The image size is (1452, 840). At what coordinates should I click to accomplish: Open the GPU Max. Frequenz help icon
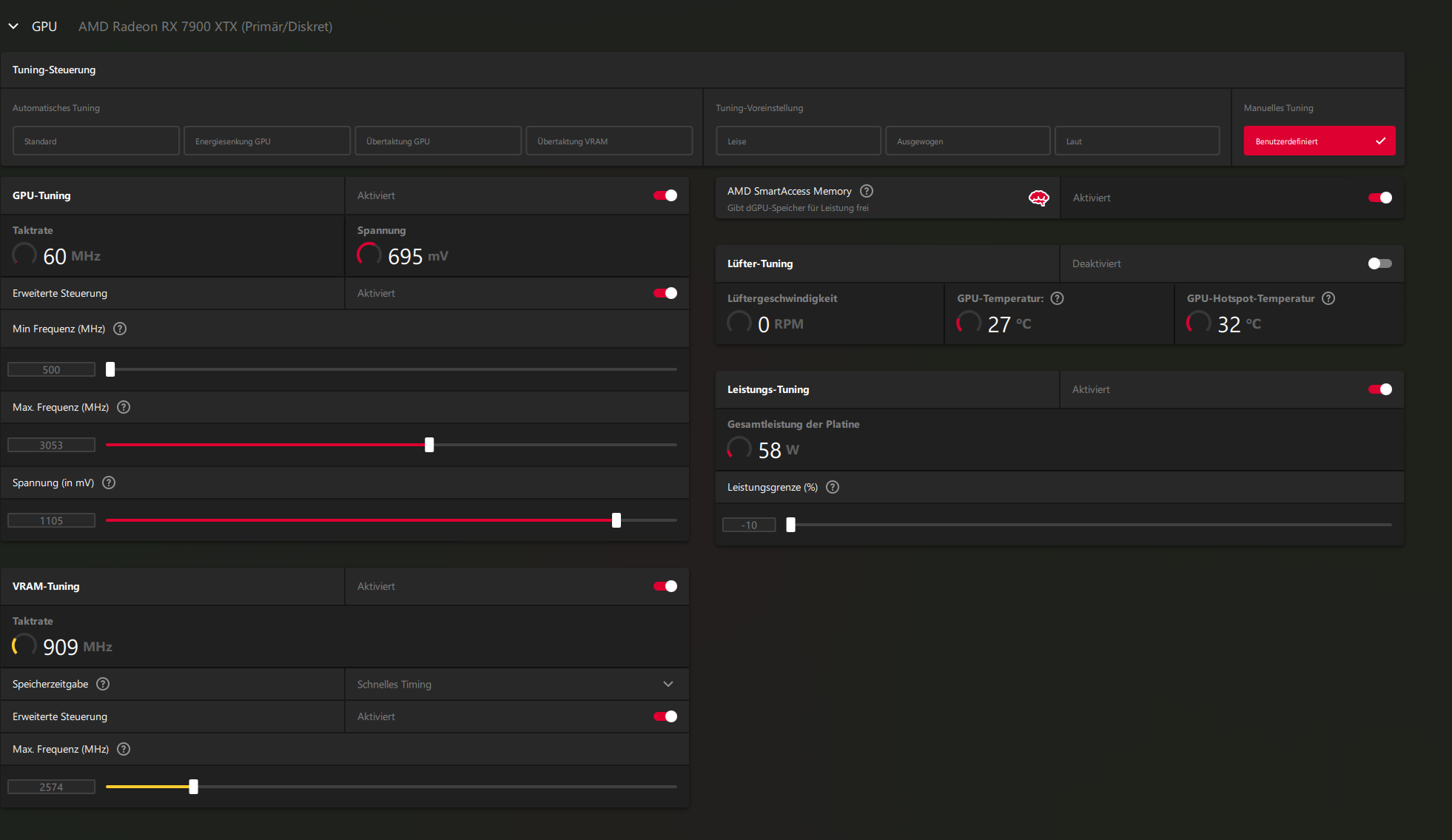124,407
